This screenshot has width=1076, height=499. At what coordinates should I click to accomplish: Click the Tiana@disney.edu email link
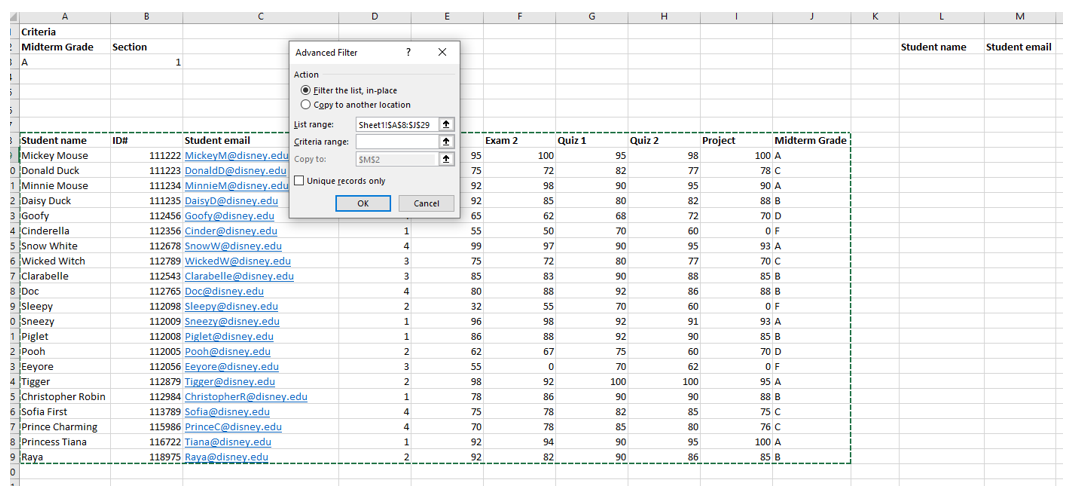227,442
